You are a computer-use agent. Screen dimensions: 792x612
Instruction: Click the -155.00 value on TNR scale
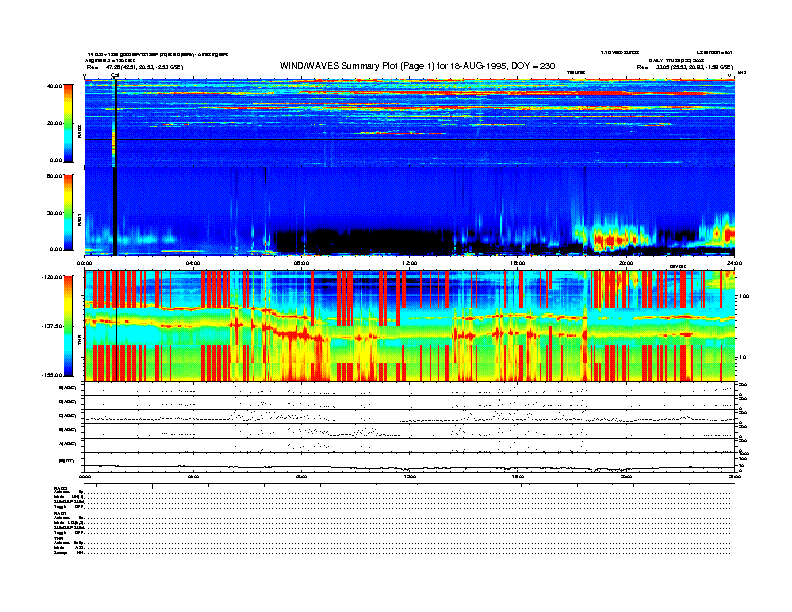point(50,375)
